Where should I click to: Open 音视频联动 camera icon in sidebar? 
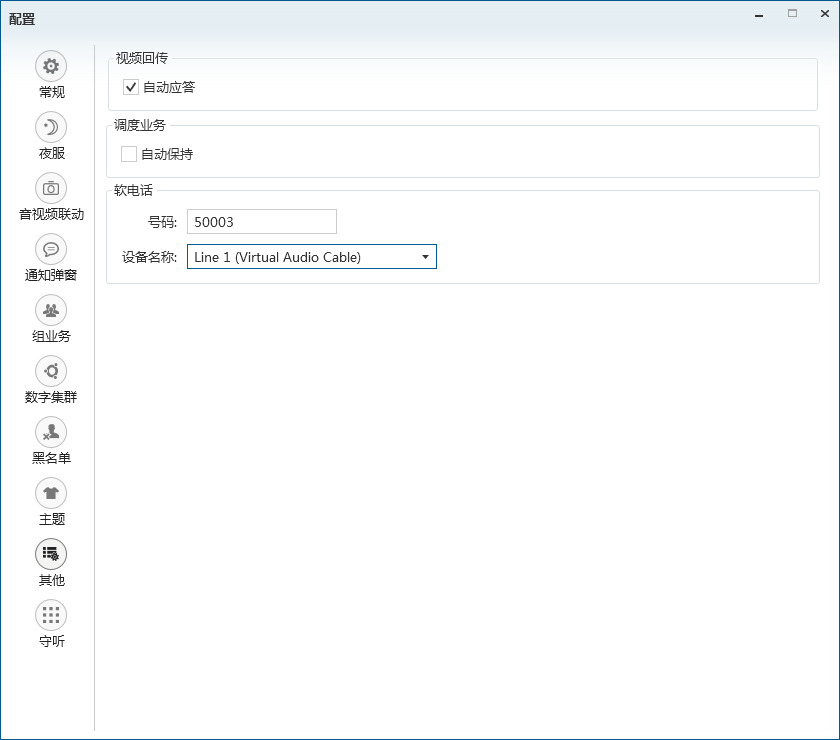pos(51,188)
